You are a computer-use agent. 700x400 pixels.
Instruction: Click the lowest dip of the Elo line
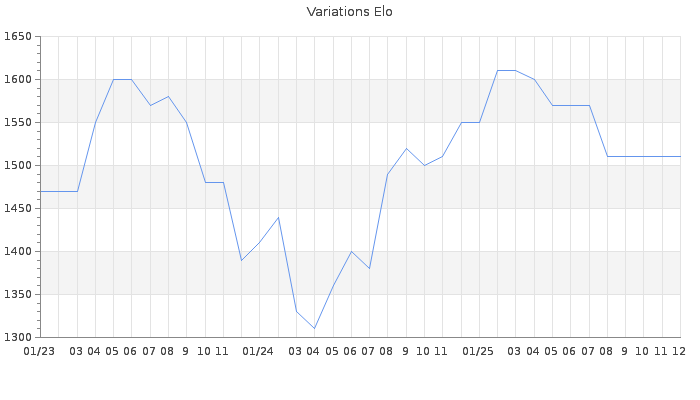(314, 328)
